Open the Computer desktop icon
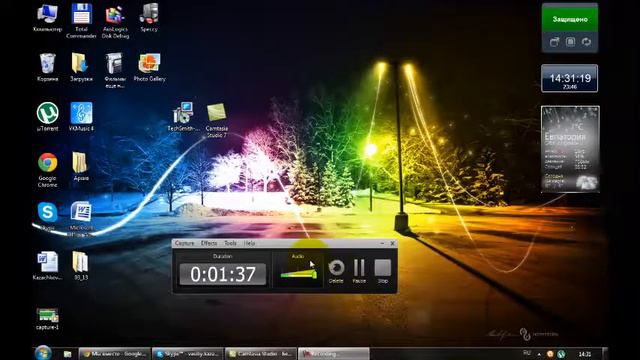Screen dimensions: 640x360 [x=47, y=18]
